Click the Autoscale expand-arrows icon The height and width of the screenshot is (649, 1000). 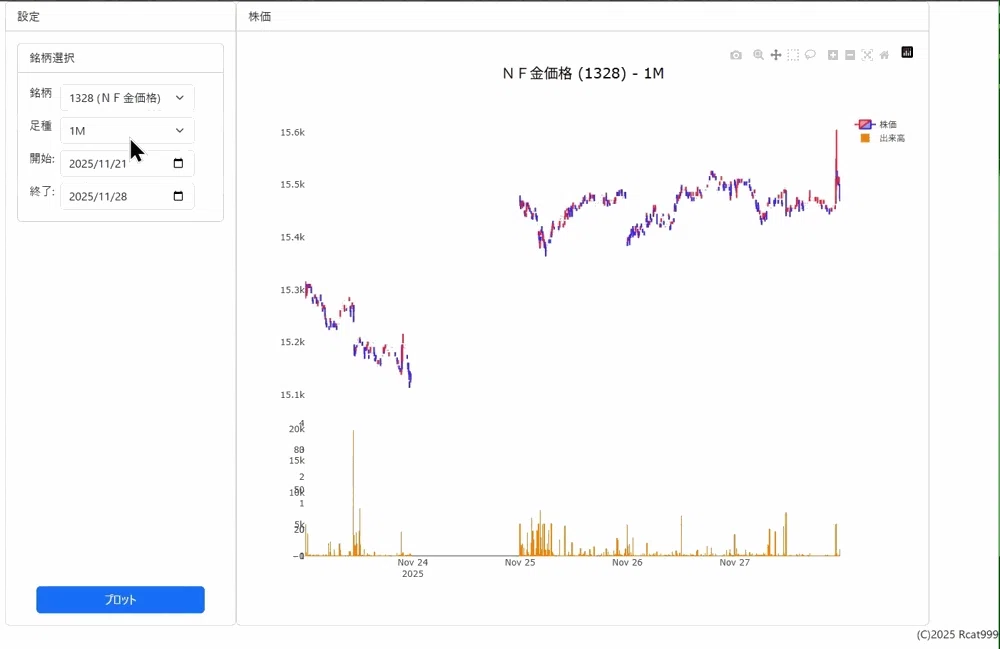(867, 55)
